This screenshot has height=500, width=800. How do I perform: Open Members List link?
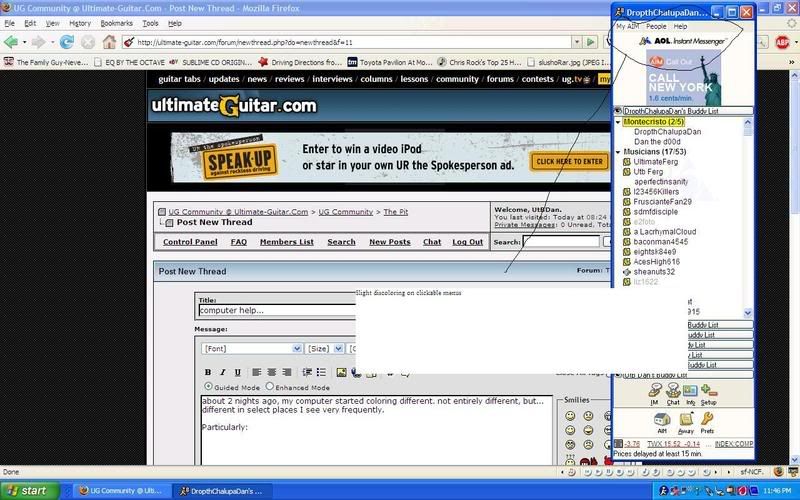[287, 242]
